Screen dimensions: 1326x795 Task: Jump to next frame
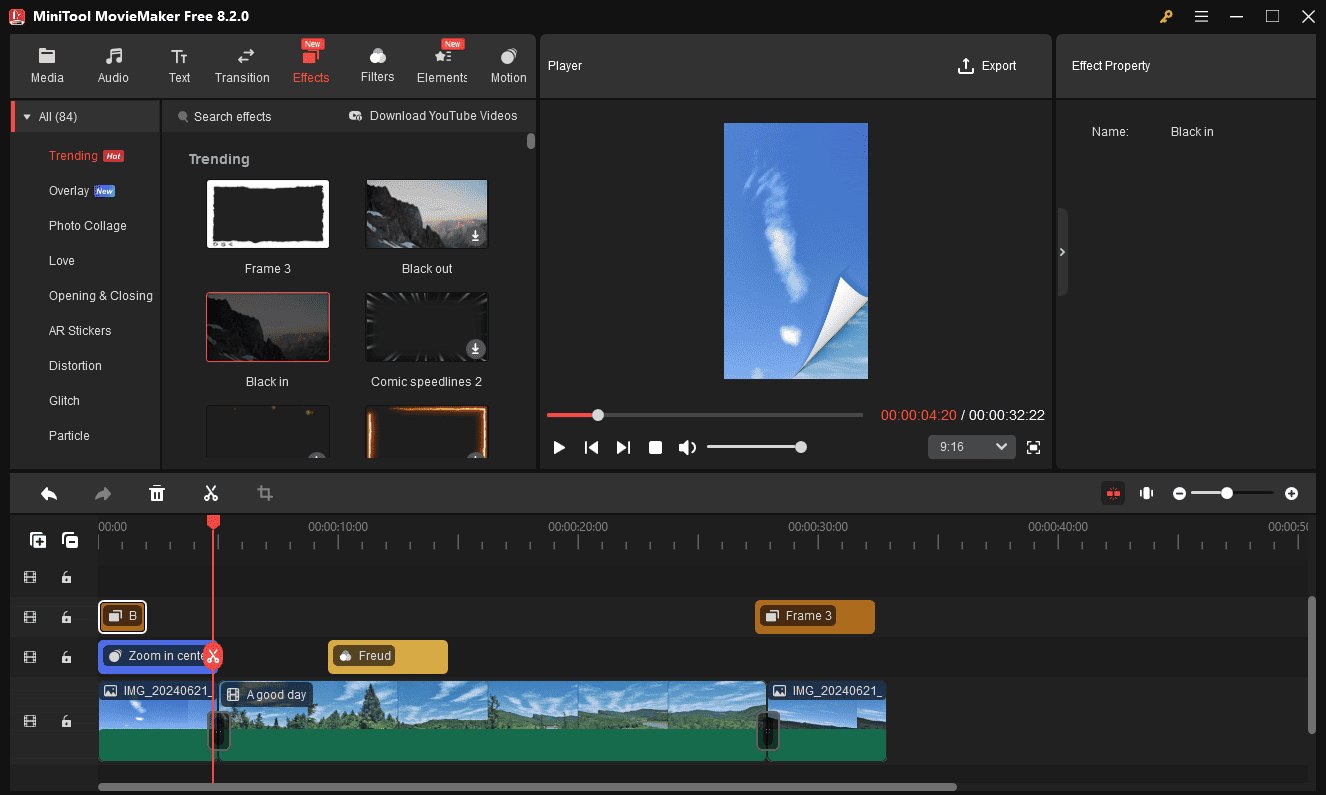click(x=623, y=447)
